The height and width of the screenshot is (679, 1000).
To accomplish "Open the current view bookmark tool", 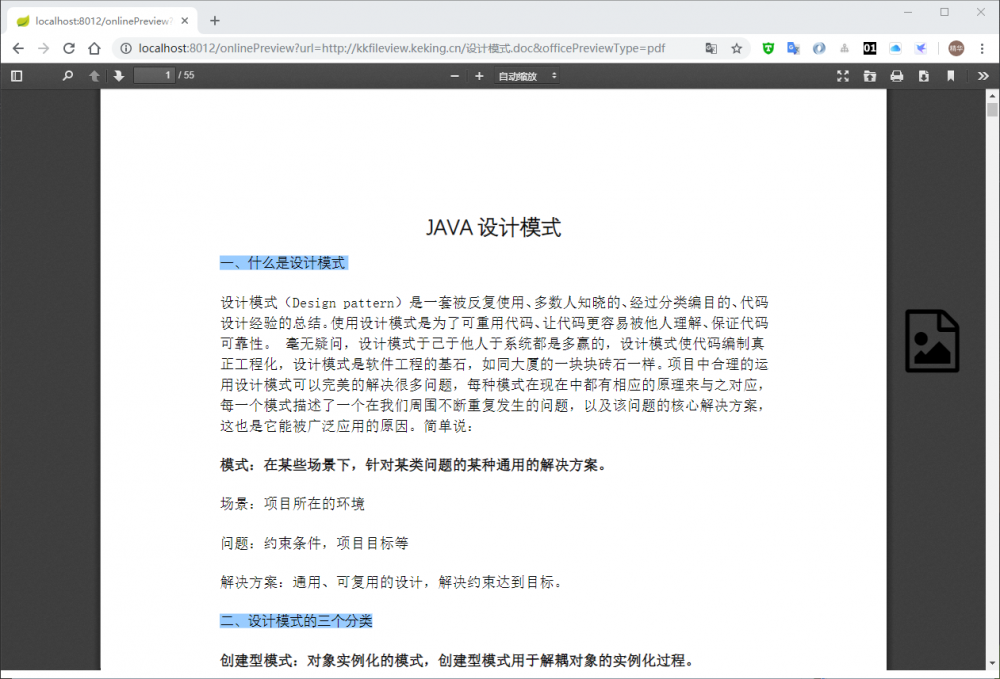I will point(951,75).
